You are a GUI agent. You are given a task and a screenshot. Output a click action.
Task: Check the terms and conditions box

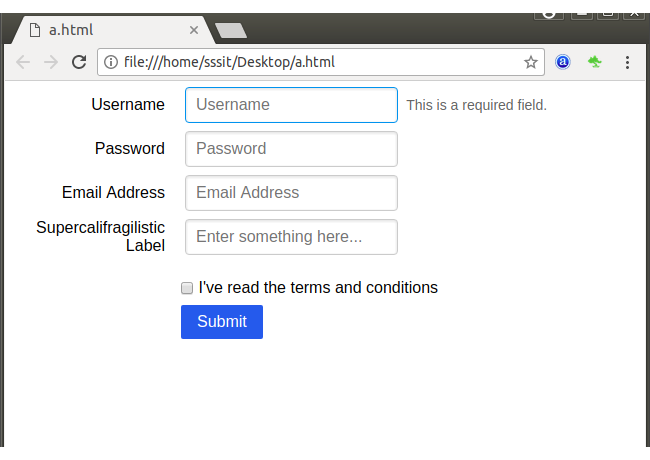187,288
